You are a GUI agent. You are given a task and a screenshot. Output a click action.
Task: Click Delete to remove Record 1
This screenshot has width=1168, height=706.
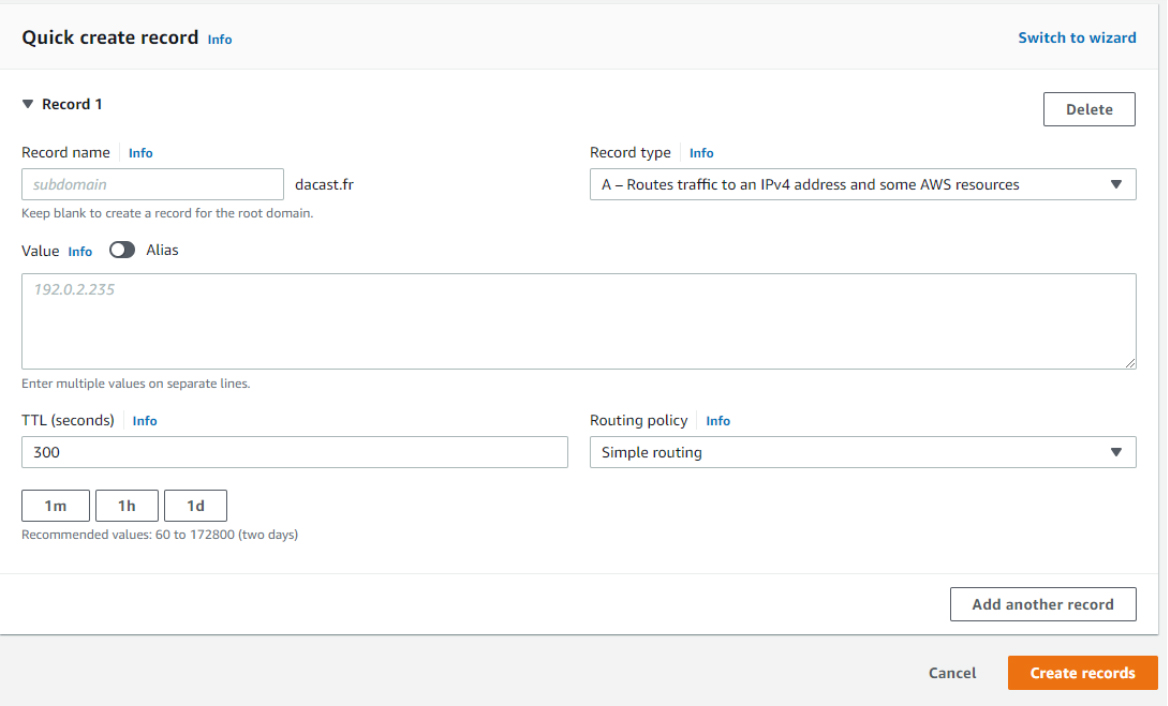1089,108
